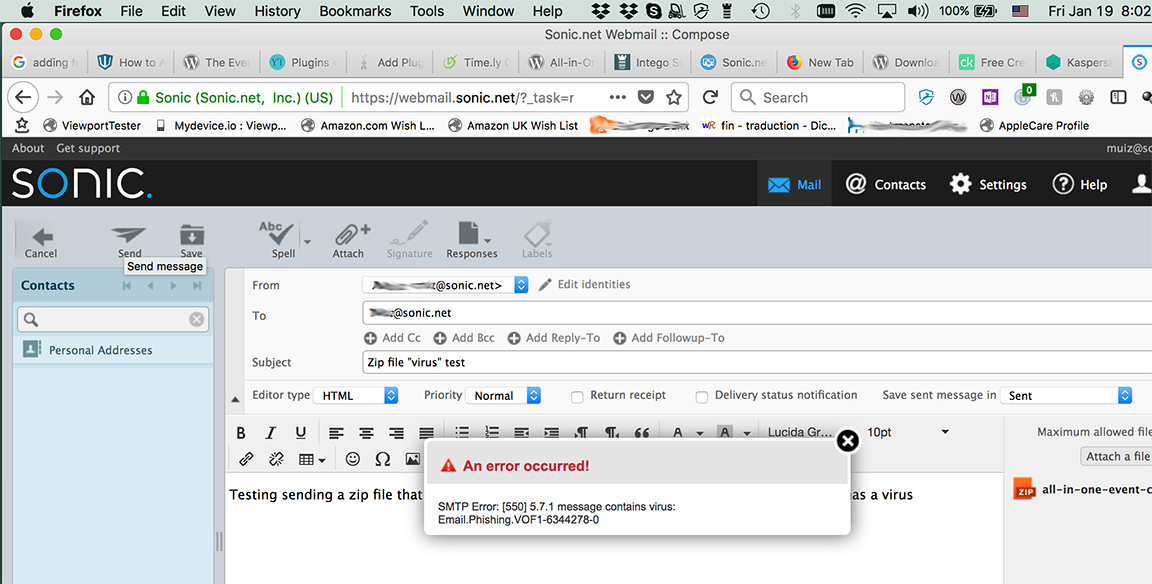Align text left in the editor
This screenshot has width=1152, height=584.
(336, 433)
